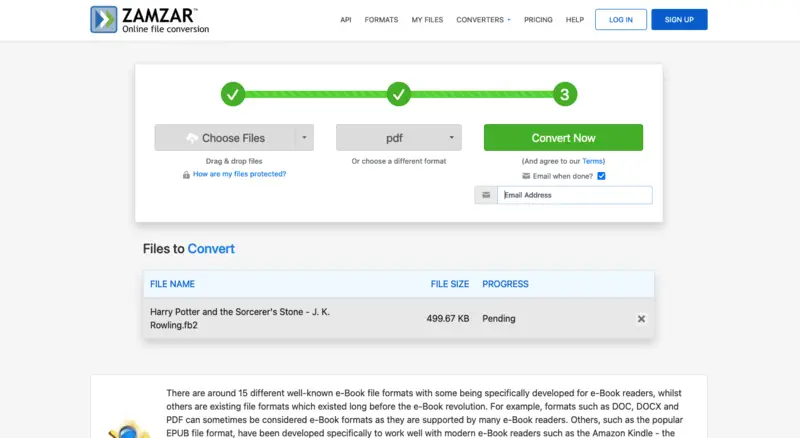Click the lock icon near files protected link

186,175
